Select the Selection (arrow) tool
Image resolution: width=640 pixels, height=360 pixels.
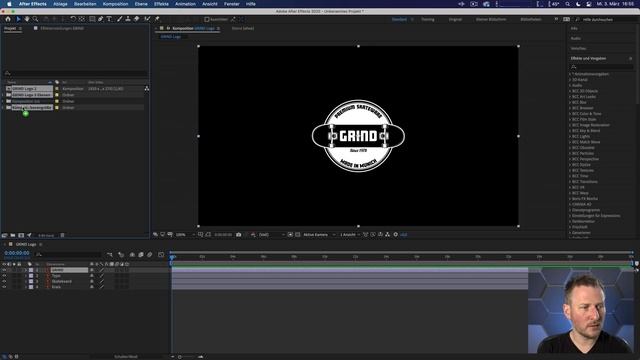click(x=18, y=19)
